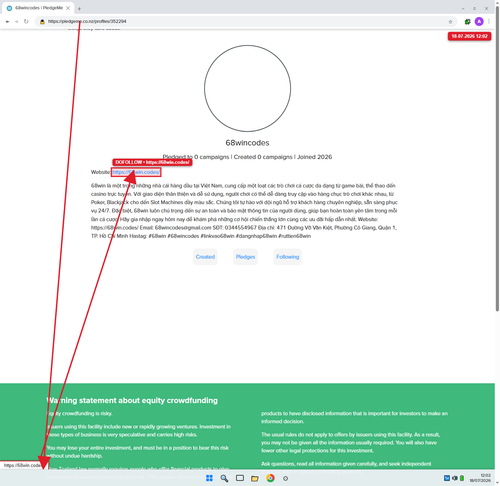Open the https://68win.codes/ website link

click(x=136, y=172)
